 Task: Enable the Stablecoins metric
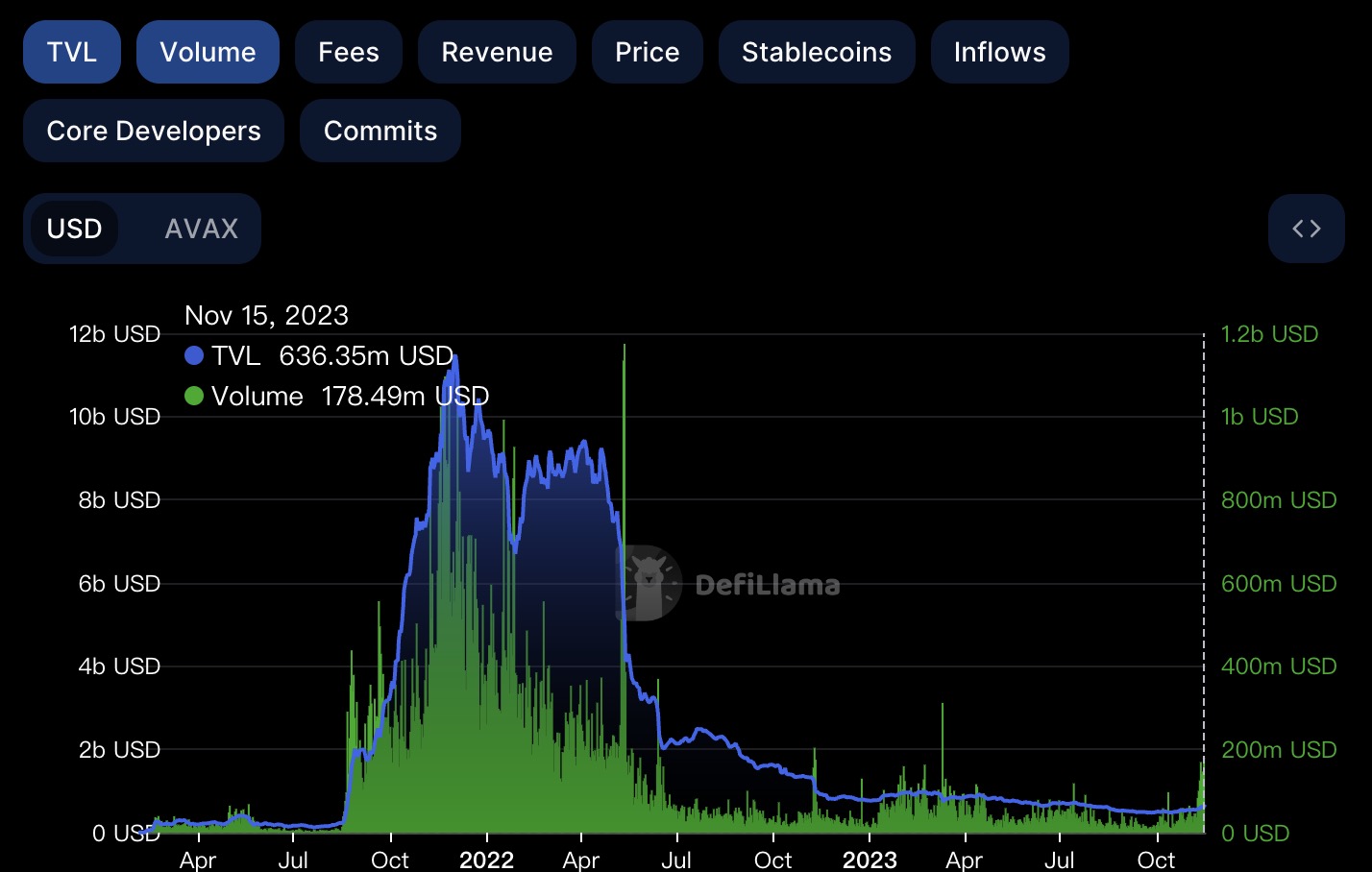click(x=817, y=52)
